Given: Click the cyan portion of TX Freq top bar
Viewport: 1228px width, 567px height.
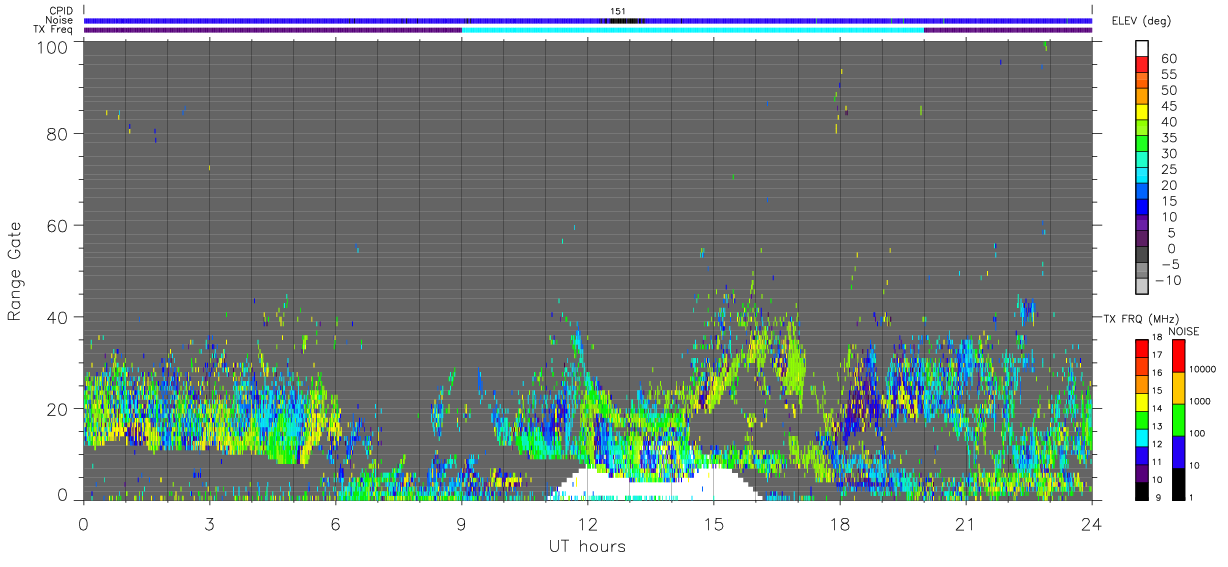Looking at the screenshot, I should click(x=693, y=30).
